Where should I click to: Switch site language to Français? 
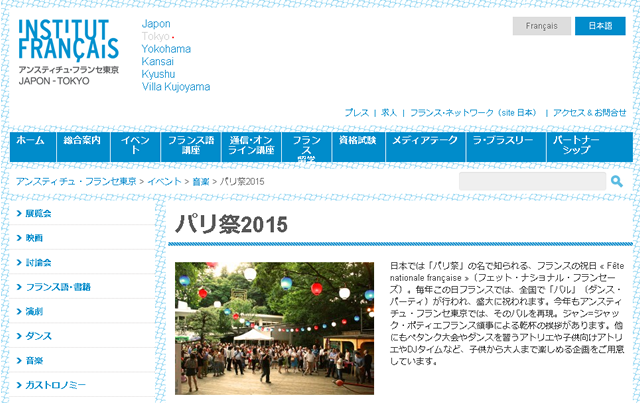tap(542, 26)
